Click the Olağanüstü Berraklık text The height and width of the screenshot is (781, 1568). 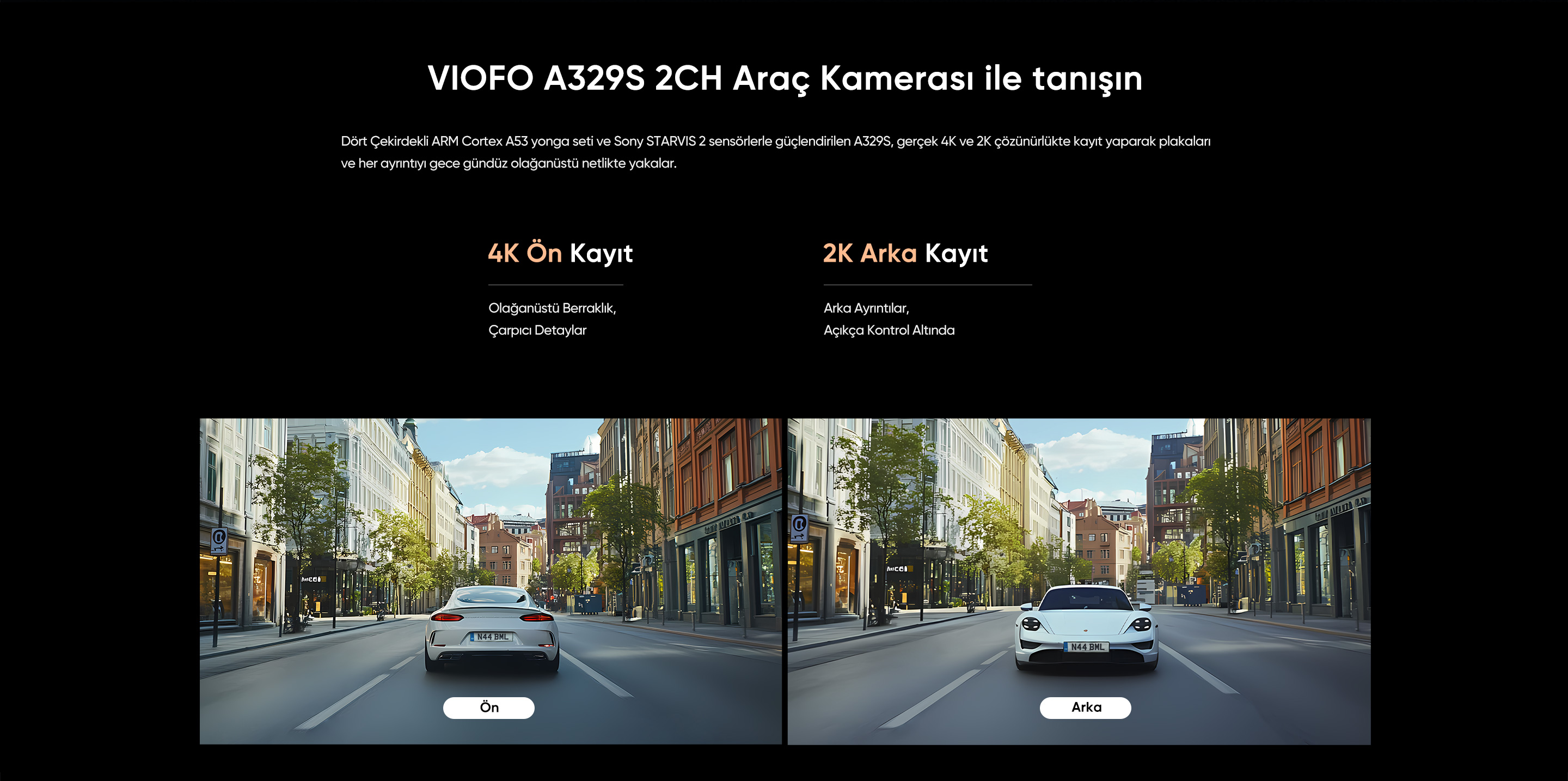552,309
